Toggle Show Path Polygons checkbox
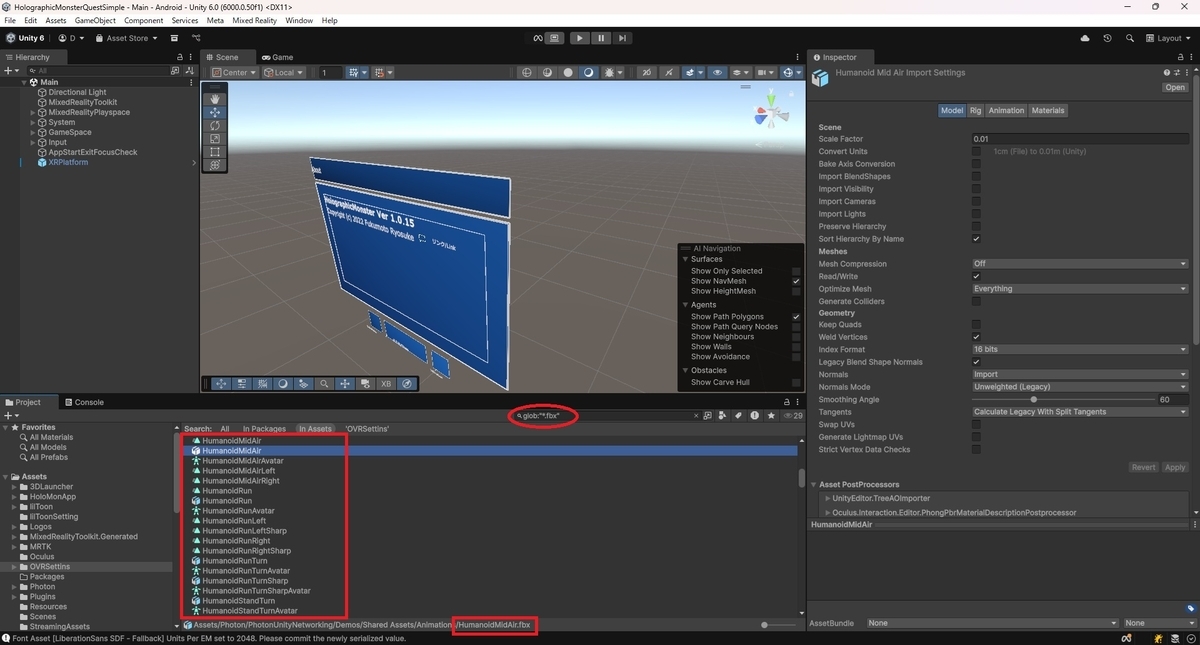Viewport: 1200px width, 645px height. [x=796, y=317]
